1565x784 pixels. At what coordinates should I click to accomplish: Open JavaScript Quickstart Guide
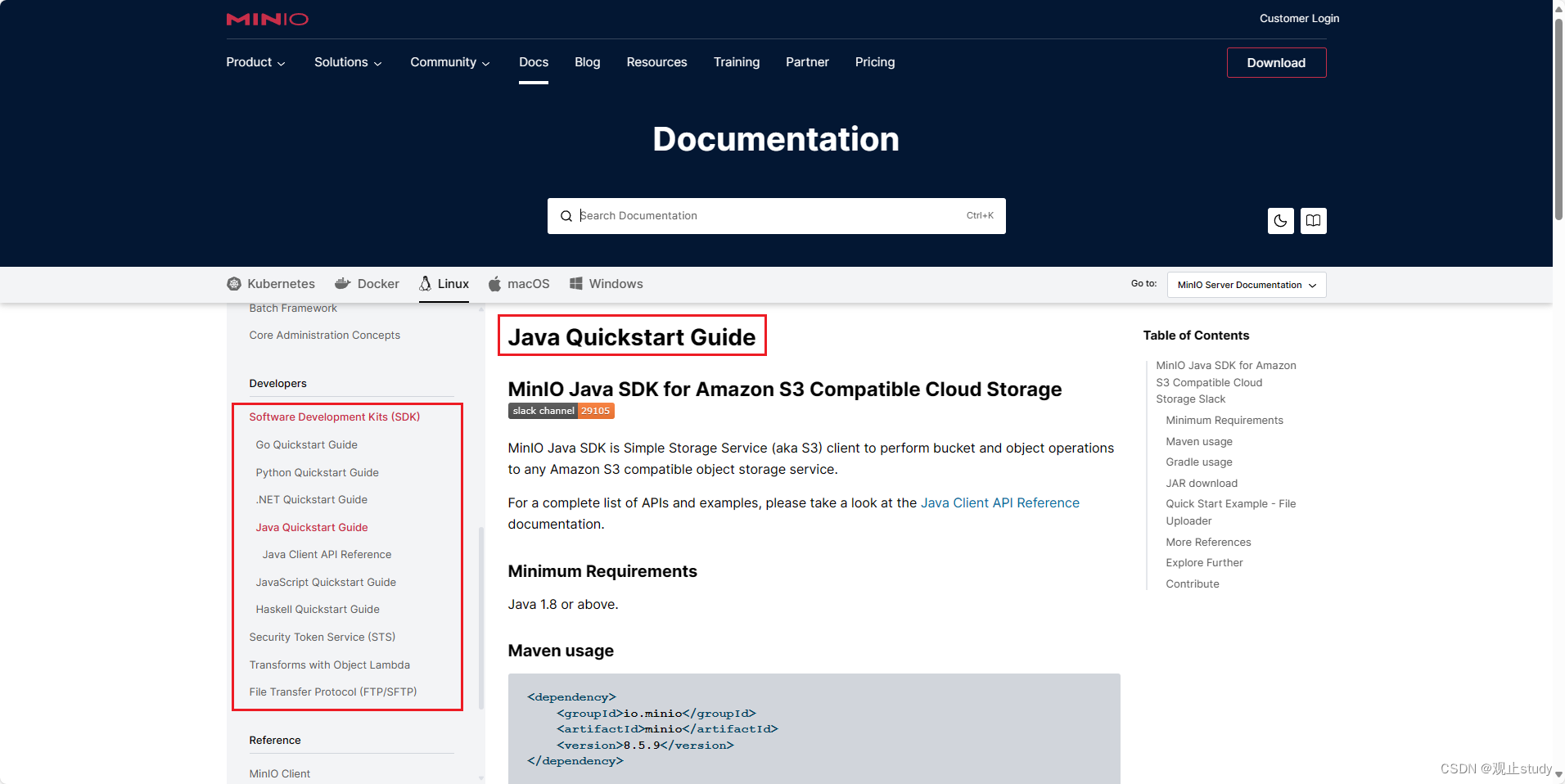point(326,583)
